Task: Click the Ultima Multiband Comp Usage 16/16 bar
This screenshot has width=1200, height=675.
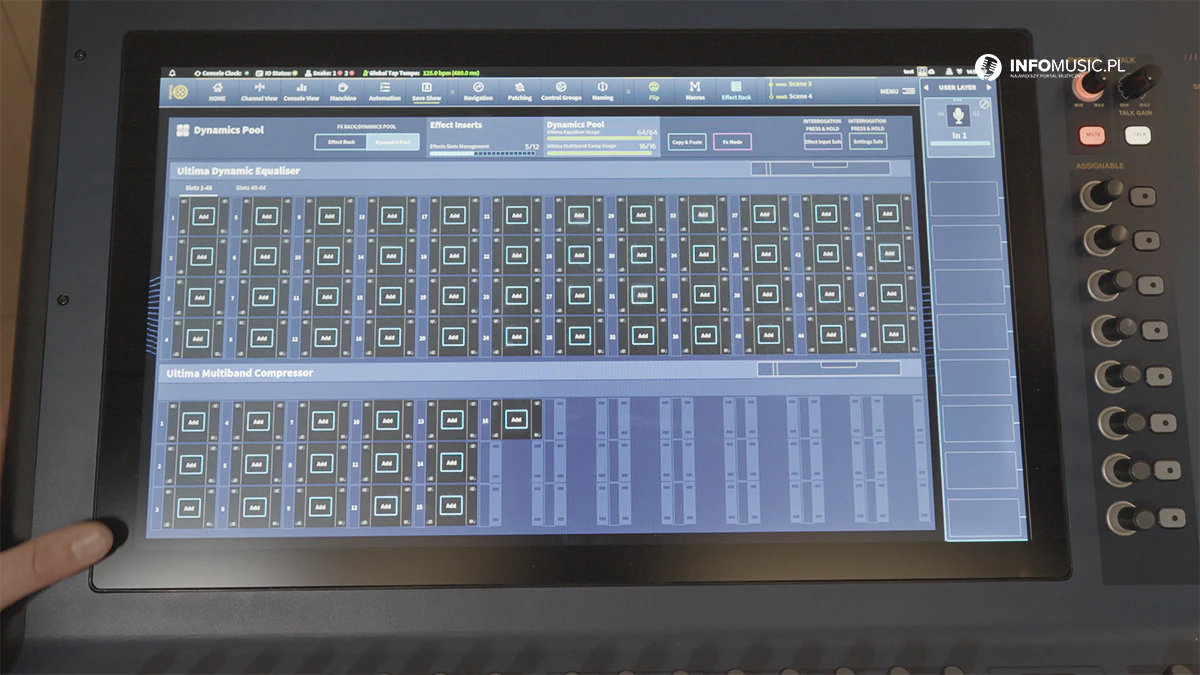Action: [x=600, y=152]
